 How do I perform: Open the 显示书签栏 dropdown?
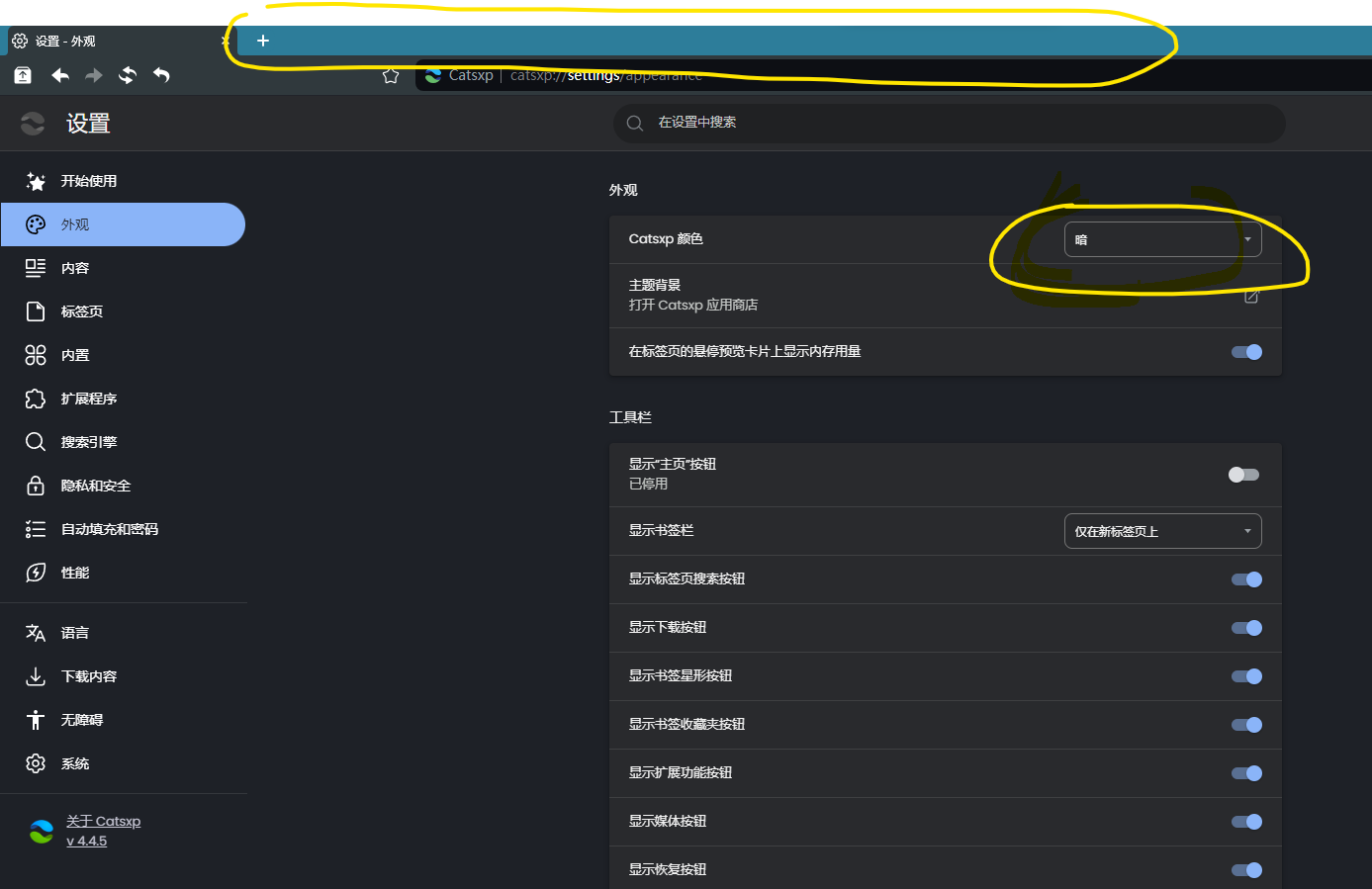1162,531
